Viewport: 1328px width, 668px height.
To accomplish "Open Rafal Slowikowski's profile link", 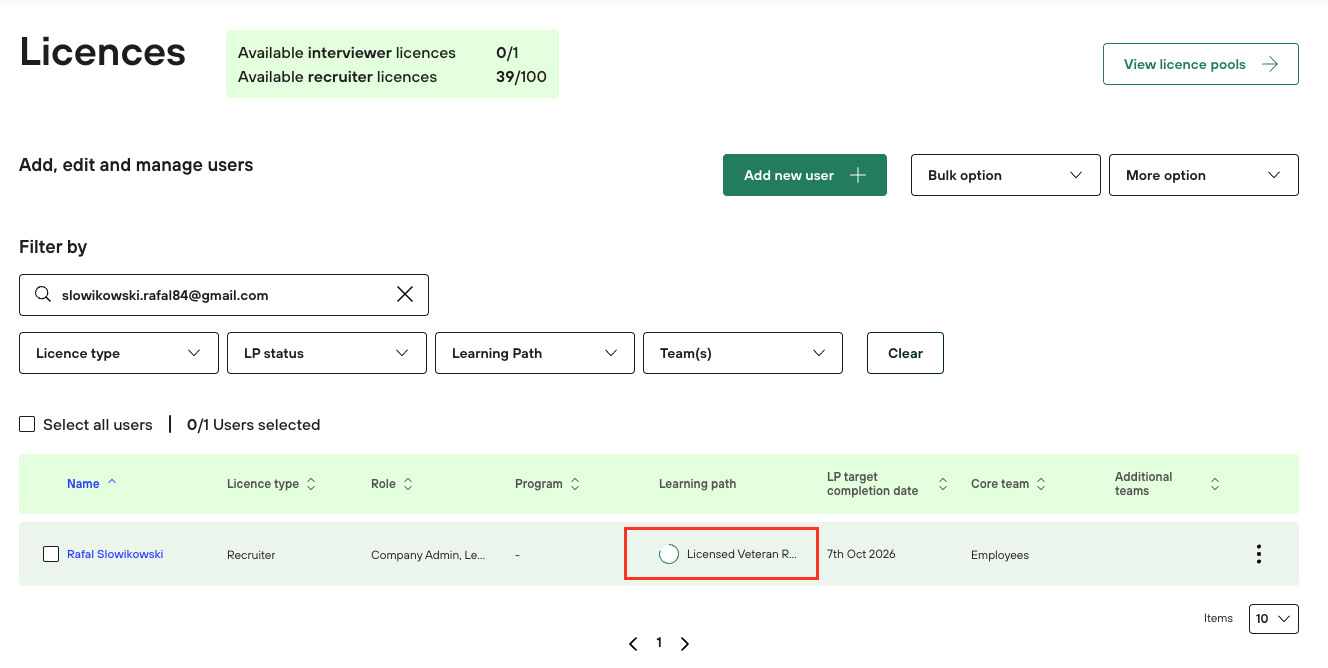I will pos(115,554).
